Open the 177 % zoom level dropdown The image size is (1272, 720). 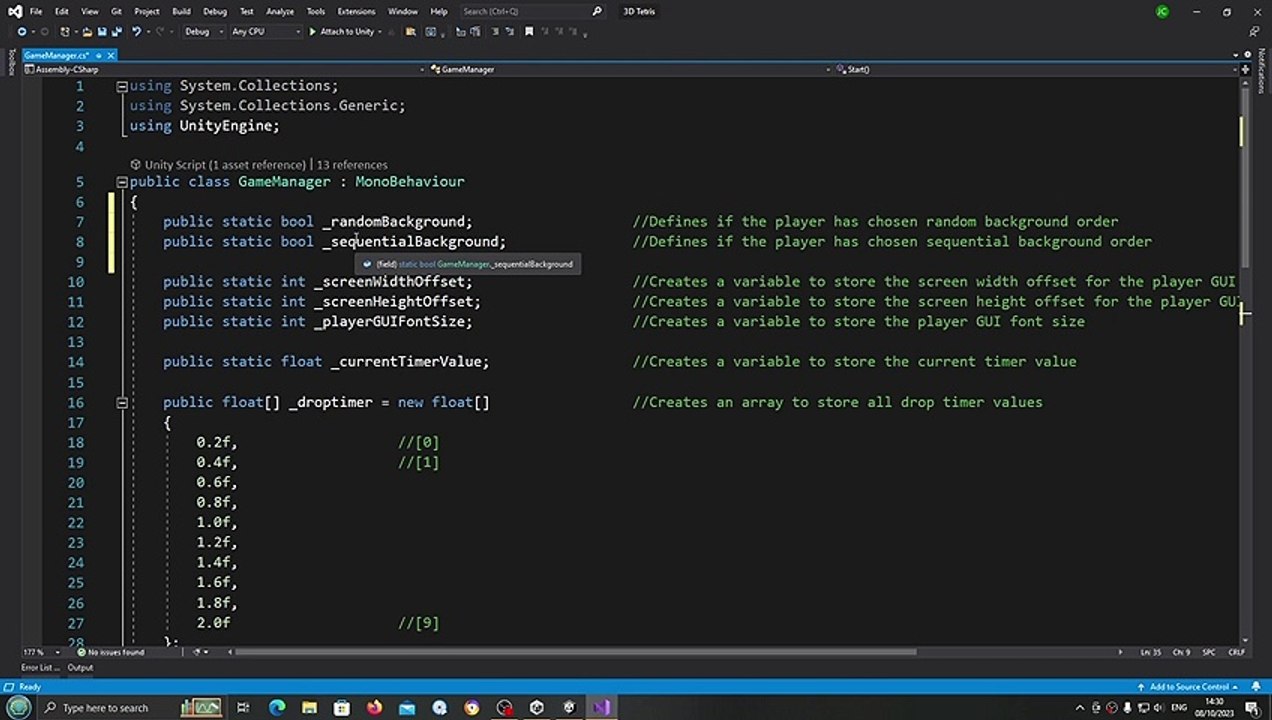(x=38, y=652)
